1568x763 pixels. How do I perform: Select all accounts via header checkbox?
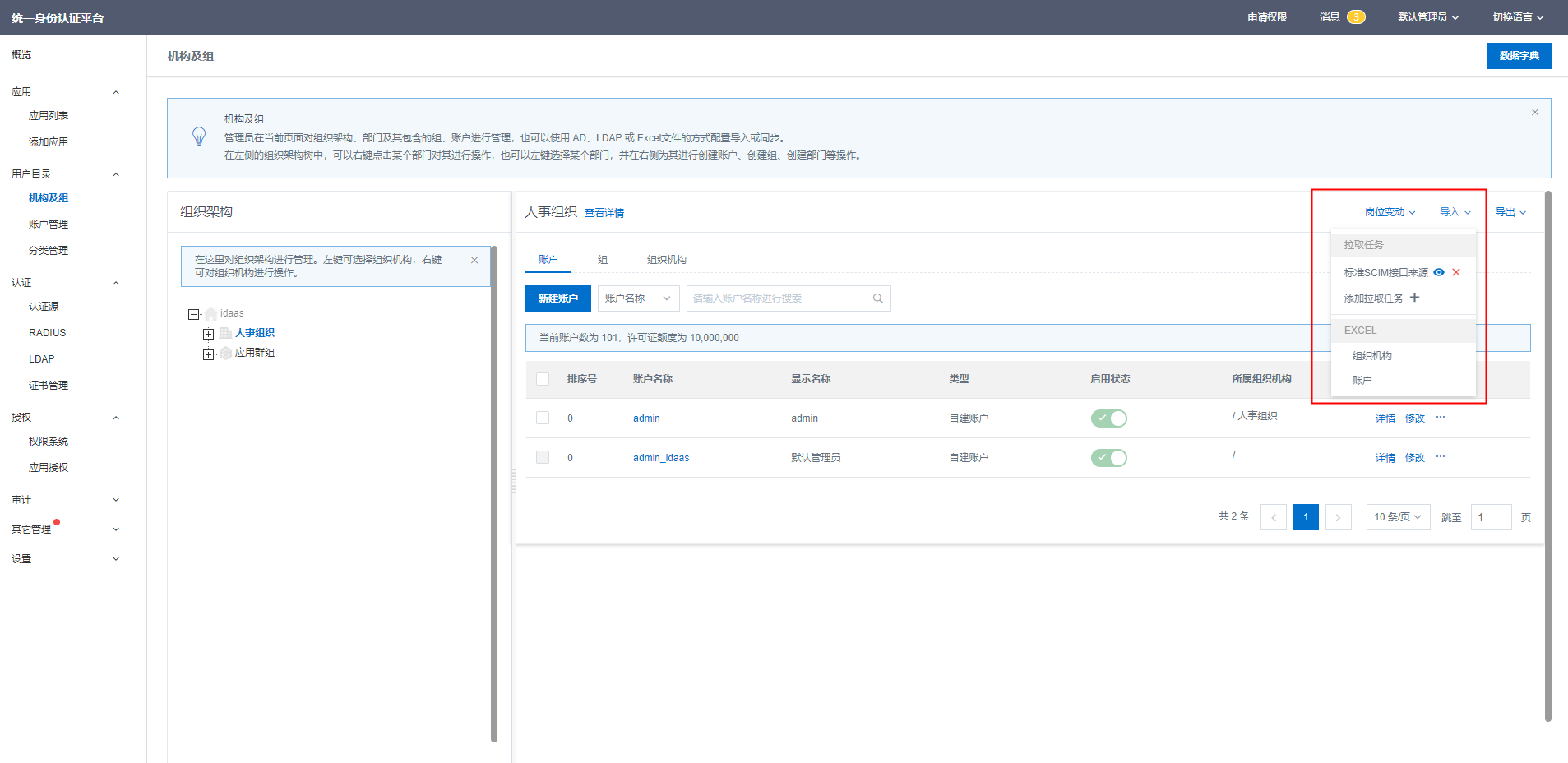click(543, 379)
